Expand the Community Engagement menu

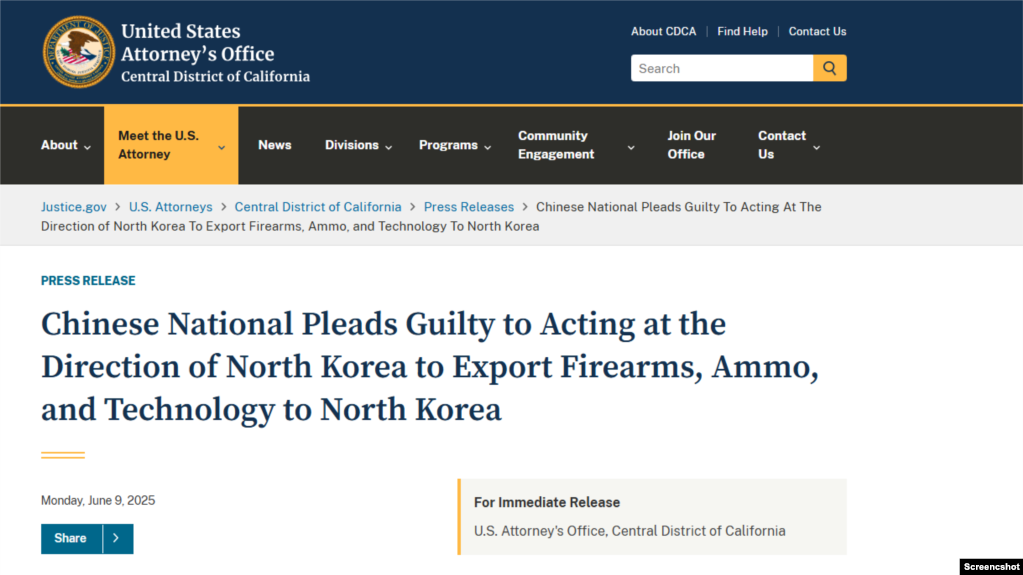[x=575, y=145]
